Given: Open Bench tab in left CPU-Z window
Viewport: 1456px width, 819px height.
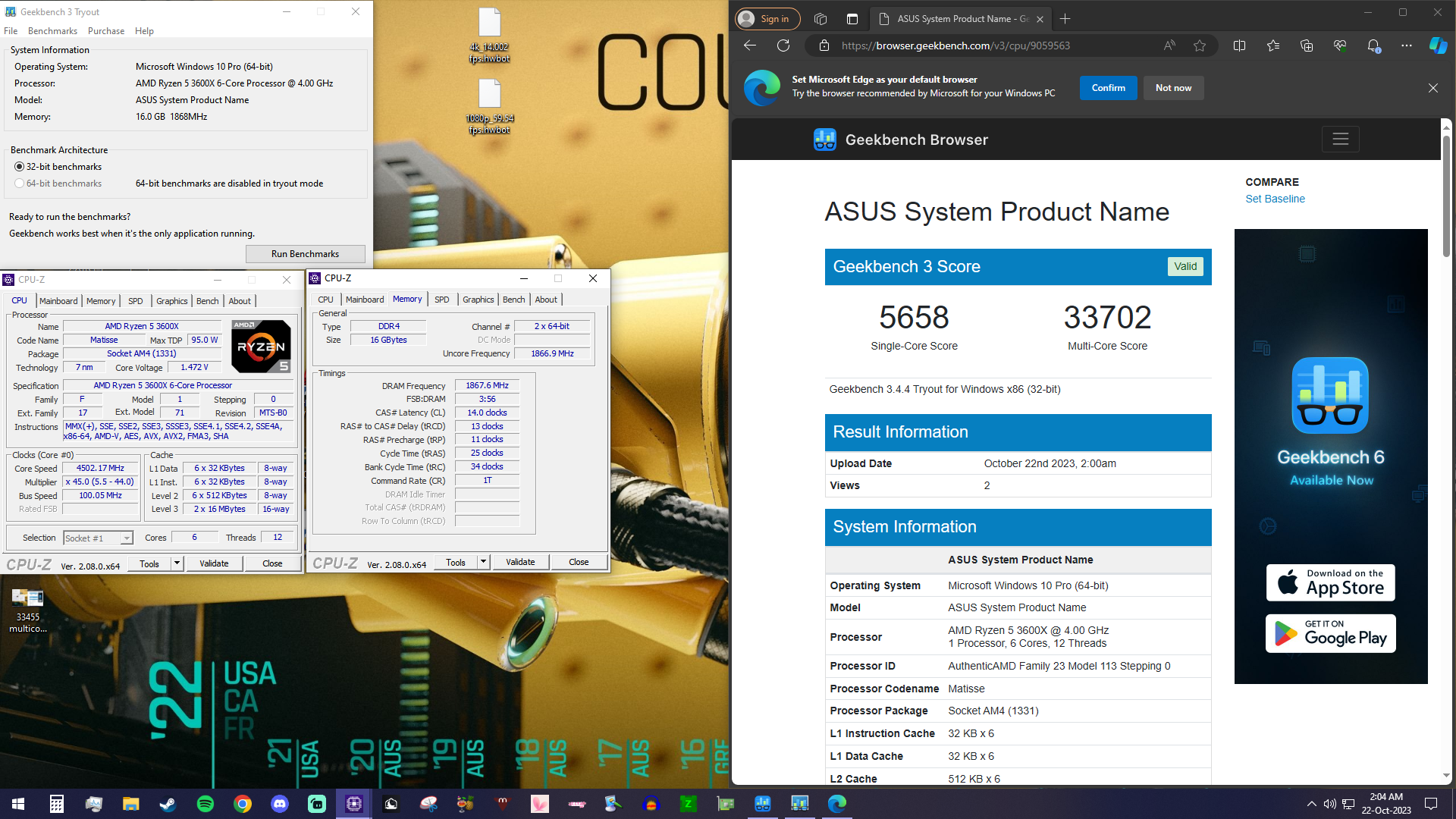Looking at the screenshot, I should [207, 301].
